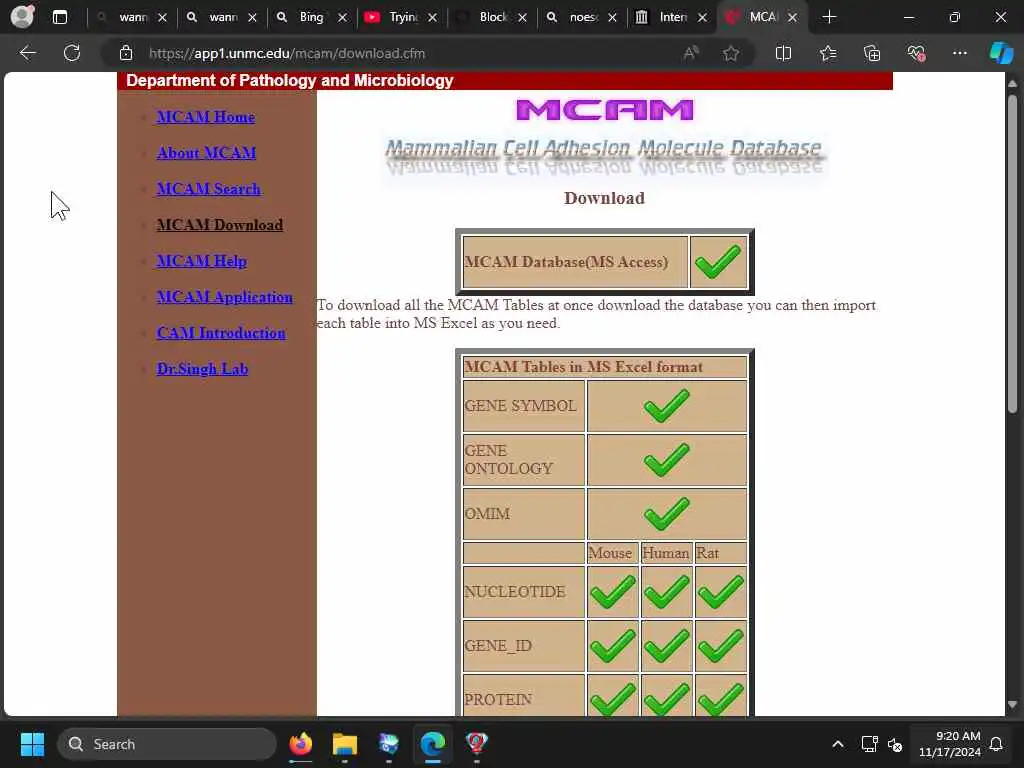Open Settings and more menu
The height and width of the screenshot is (768, 1024).
959,53
